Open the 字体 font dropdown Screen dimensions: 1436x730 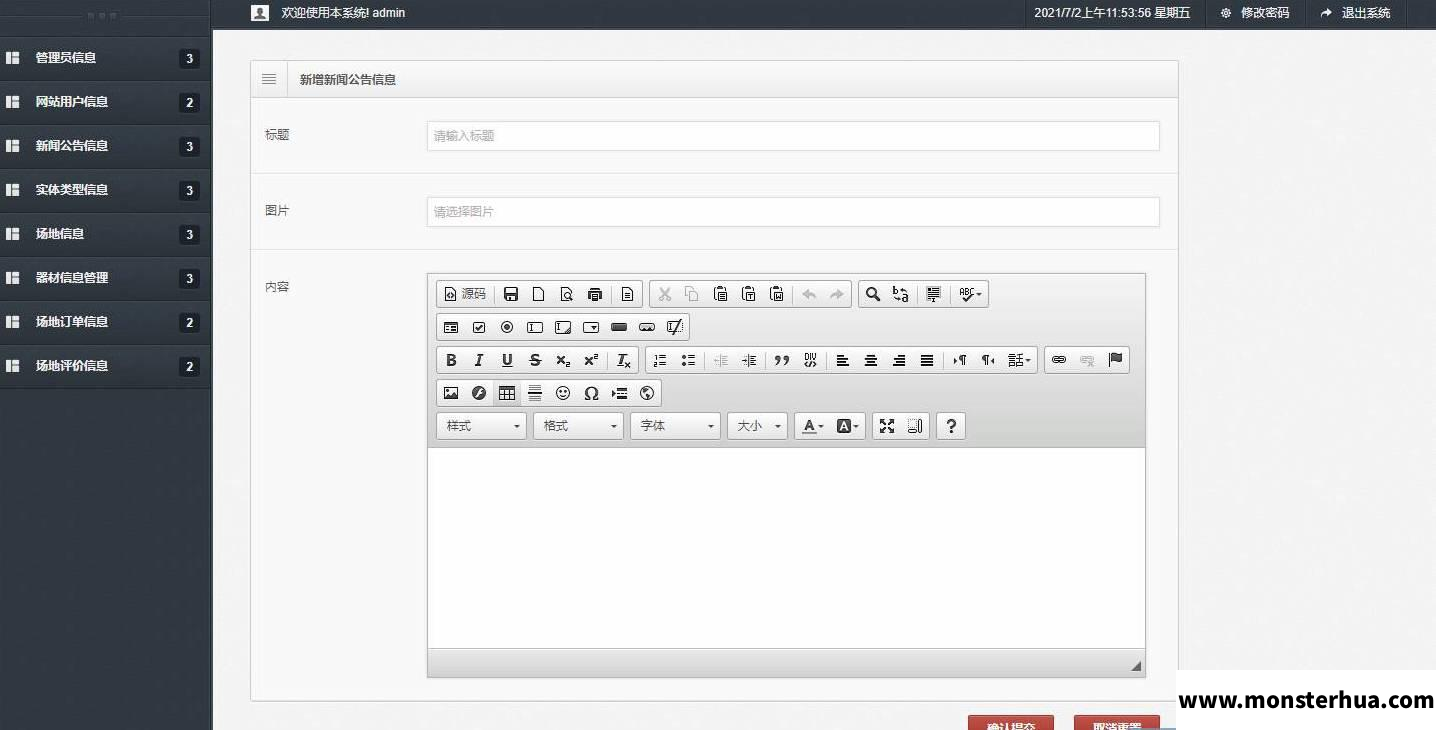(675, 426)
